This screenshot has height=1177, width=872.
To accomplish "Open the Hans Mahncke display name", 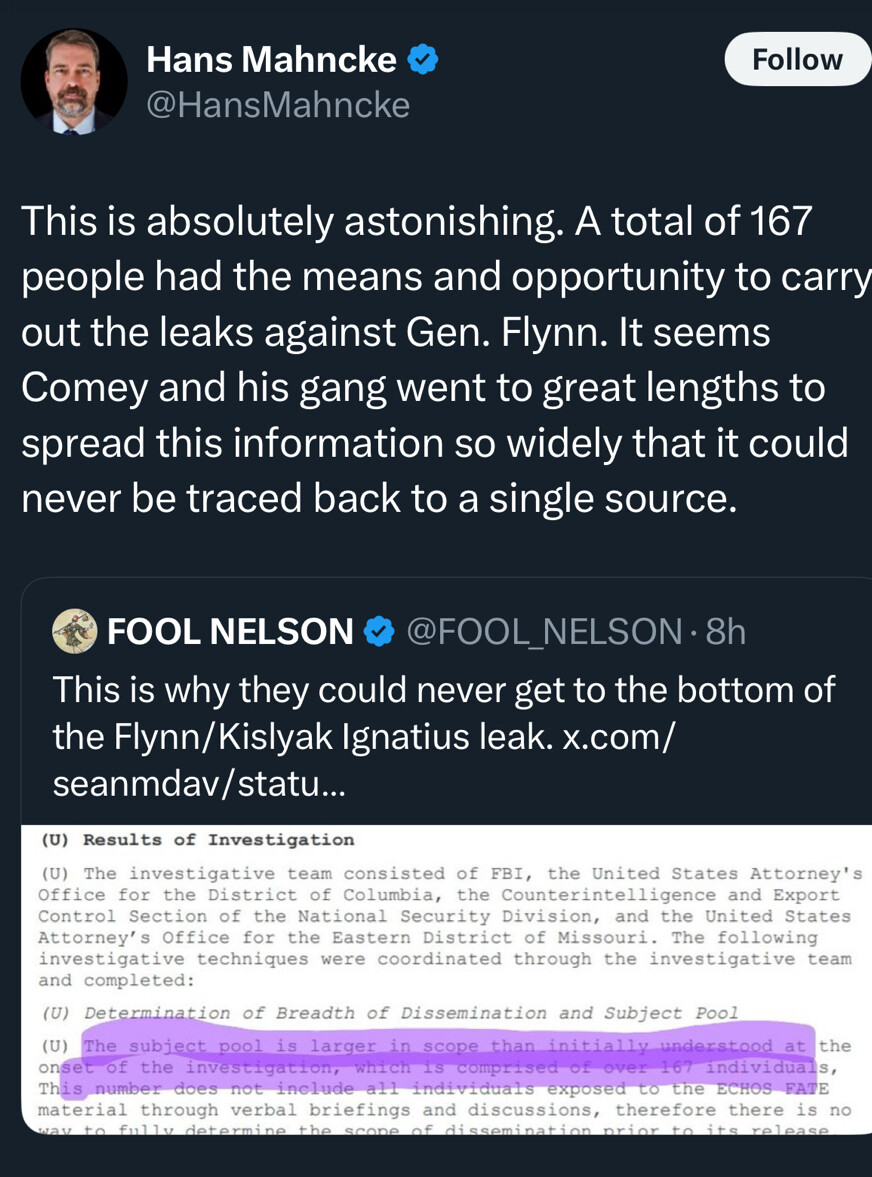I will (271, 61).
